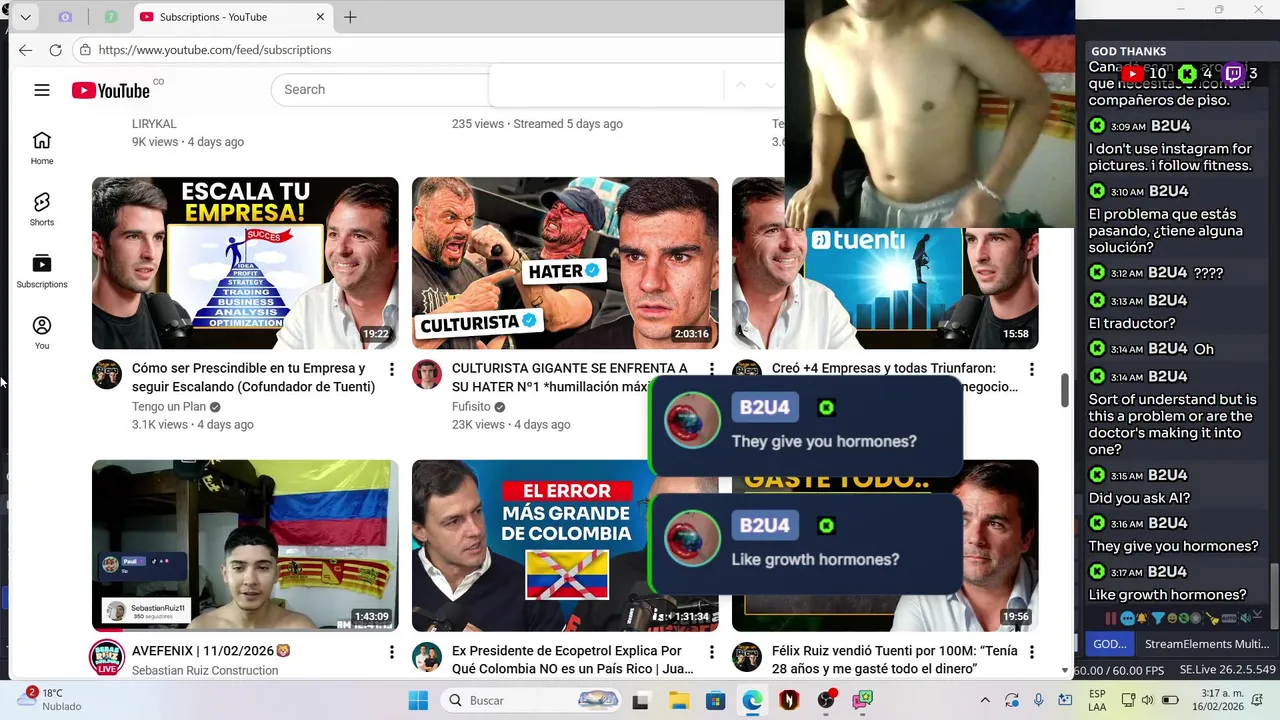The image size is (1280, 720).
Task: Select the StreamElements Multi... dock tab
Action: 1207,644
